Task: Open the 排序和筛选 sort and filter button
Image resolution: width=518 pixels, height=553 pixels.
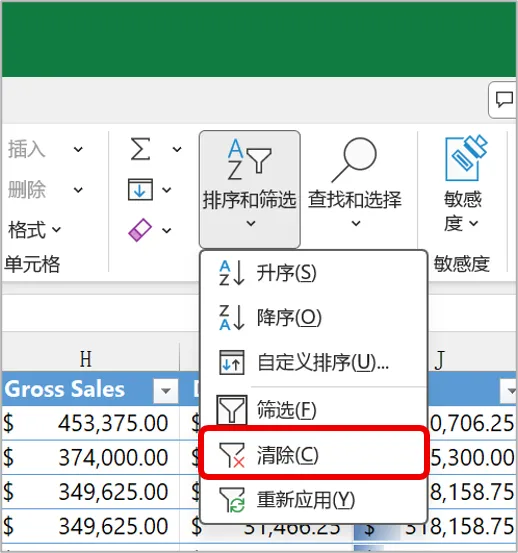Action: pos(250,189)
